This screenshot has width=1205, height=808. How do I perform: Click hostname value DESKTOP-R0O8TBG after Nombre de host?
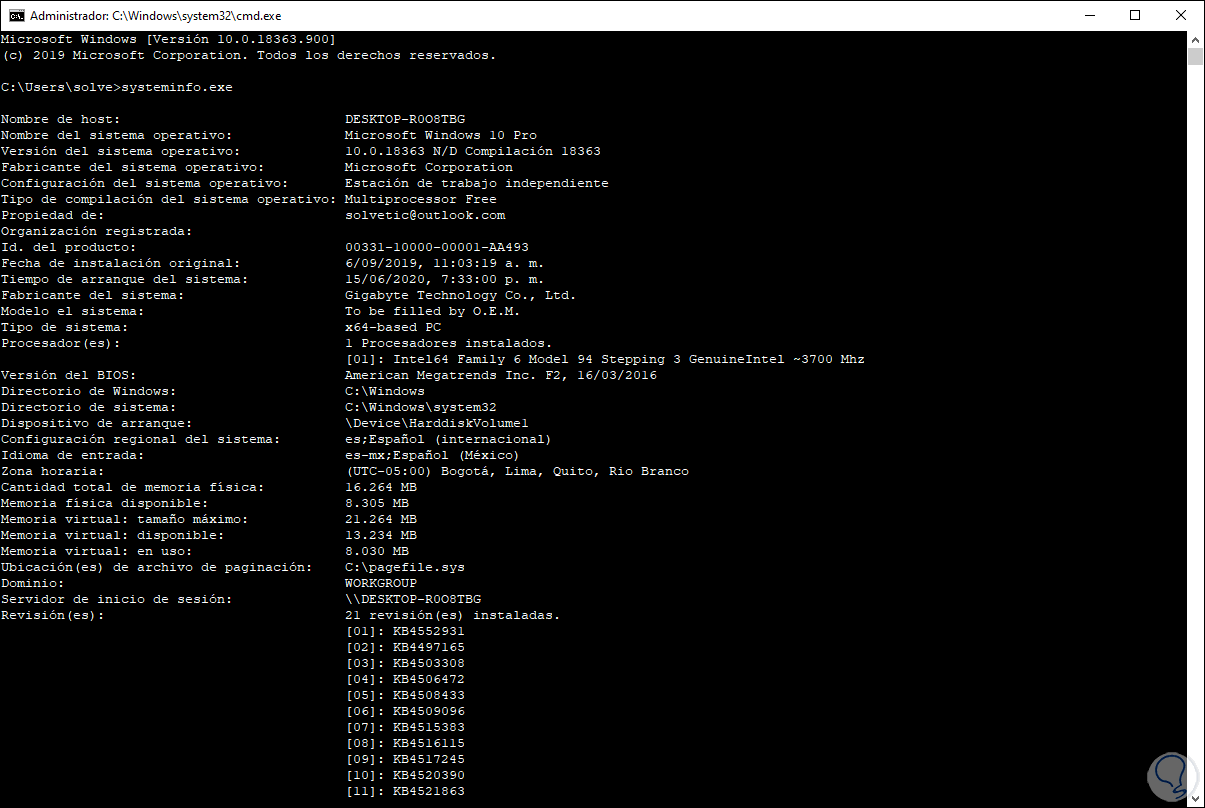pyautogui.click(x=405, y=119)
